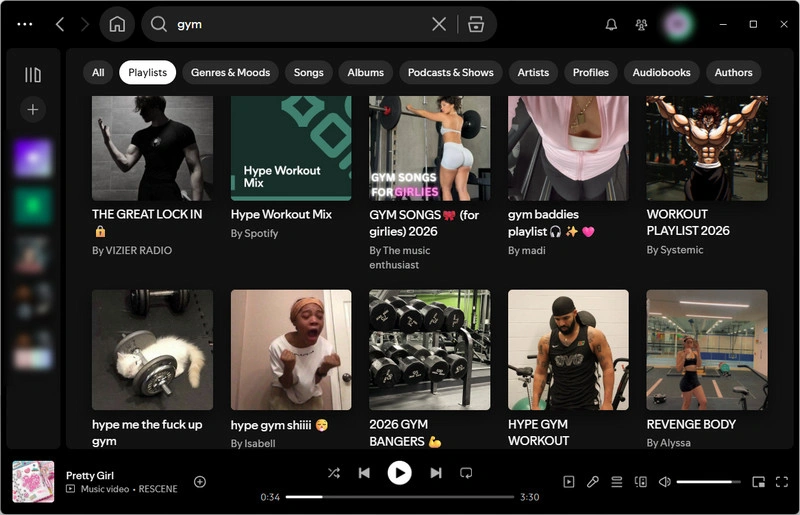Toggle repeat mode
The image size is (800, 515).
[x=466, y=473]
